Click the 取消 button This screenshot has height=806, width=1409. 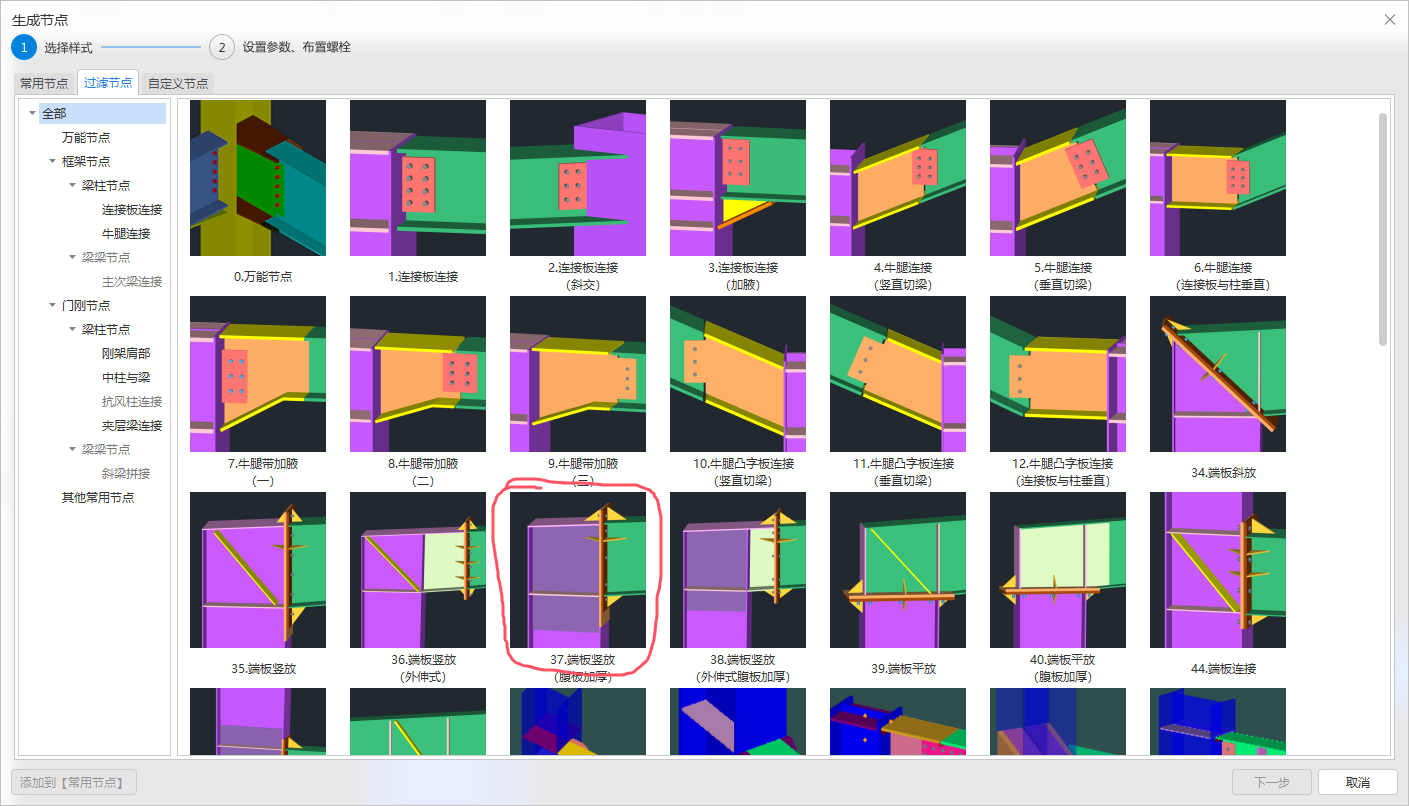pyautogui.click(x=1358, y=782)
